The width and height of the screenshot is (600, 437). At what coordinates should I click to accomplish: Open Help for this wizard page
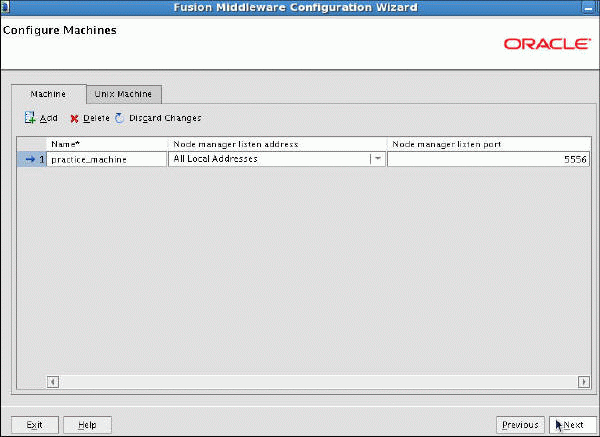point(87,425)
